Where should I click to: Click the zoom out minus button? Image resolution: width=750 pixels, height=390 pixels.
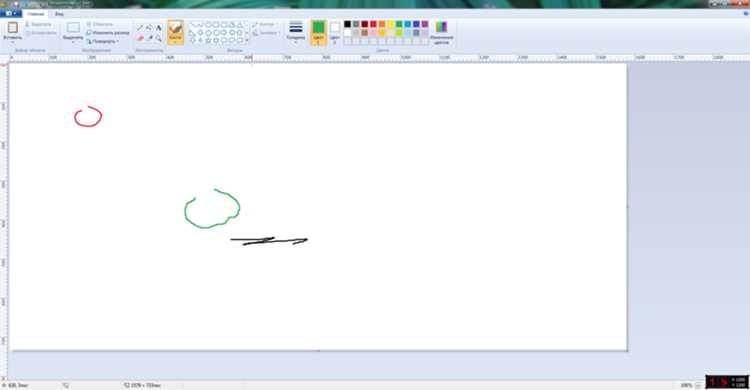698,385
